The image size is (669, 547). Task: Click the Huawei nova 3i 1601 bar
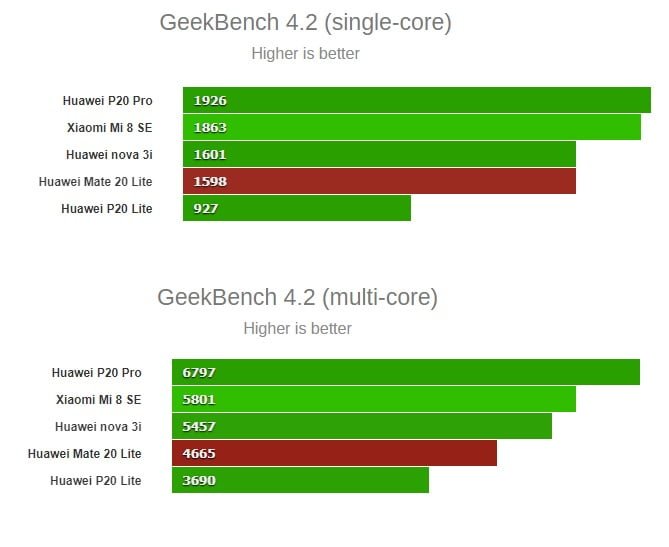click(379, 154)
